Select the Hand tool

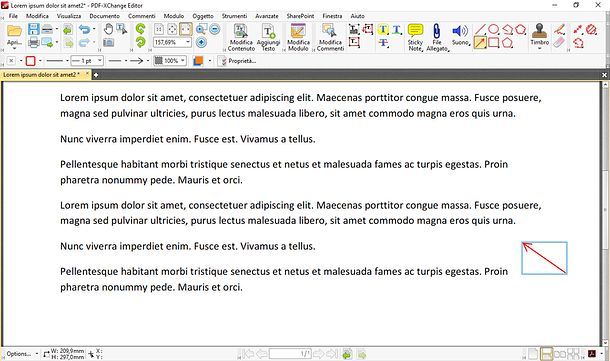[x=109, y=29]
